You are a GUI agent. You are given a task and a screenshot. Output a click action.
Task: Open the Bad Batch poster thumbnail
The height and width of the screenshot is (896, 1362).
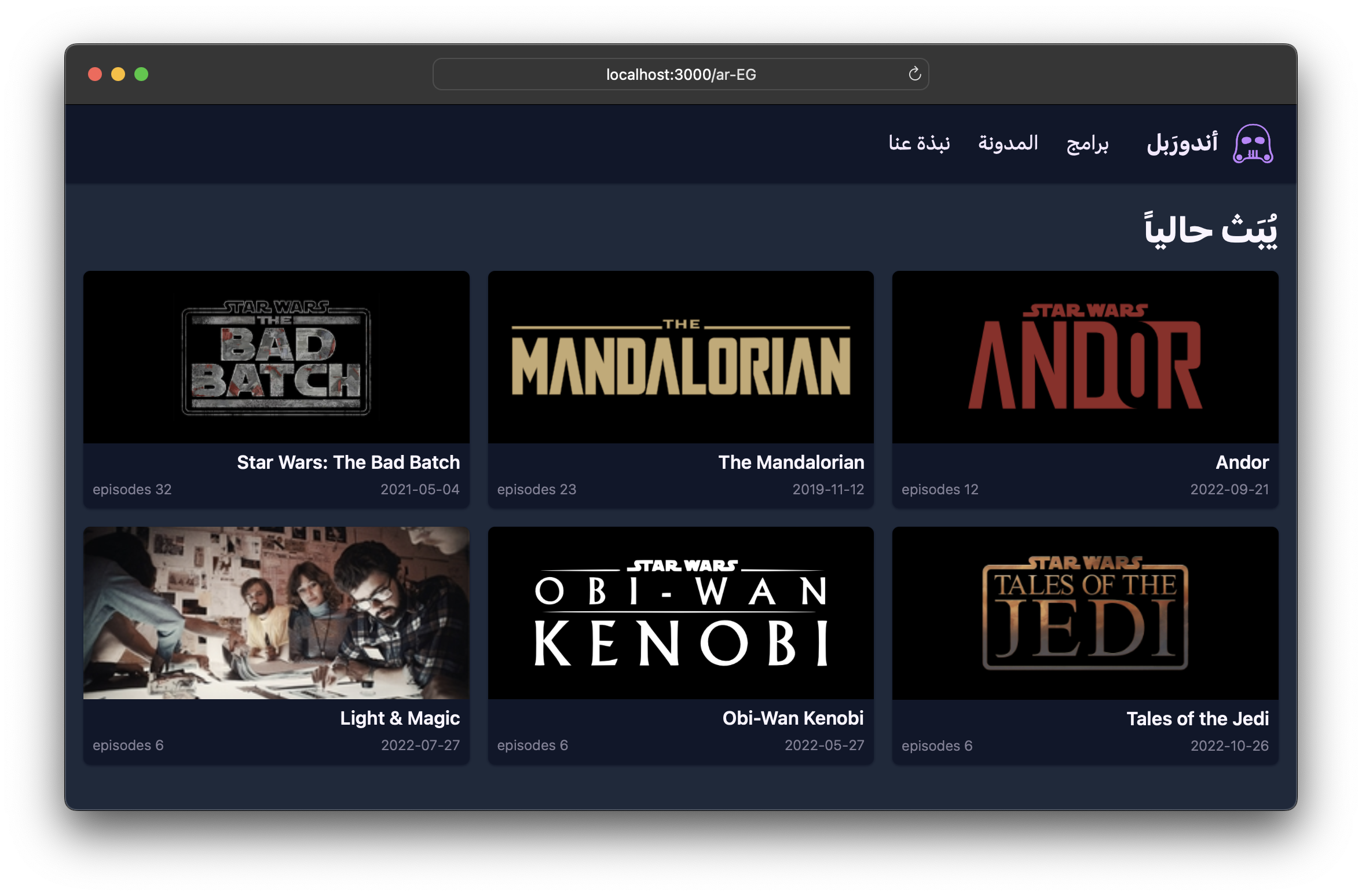pyautogui.click(x=276, y=357)
